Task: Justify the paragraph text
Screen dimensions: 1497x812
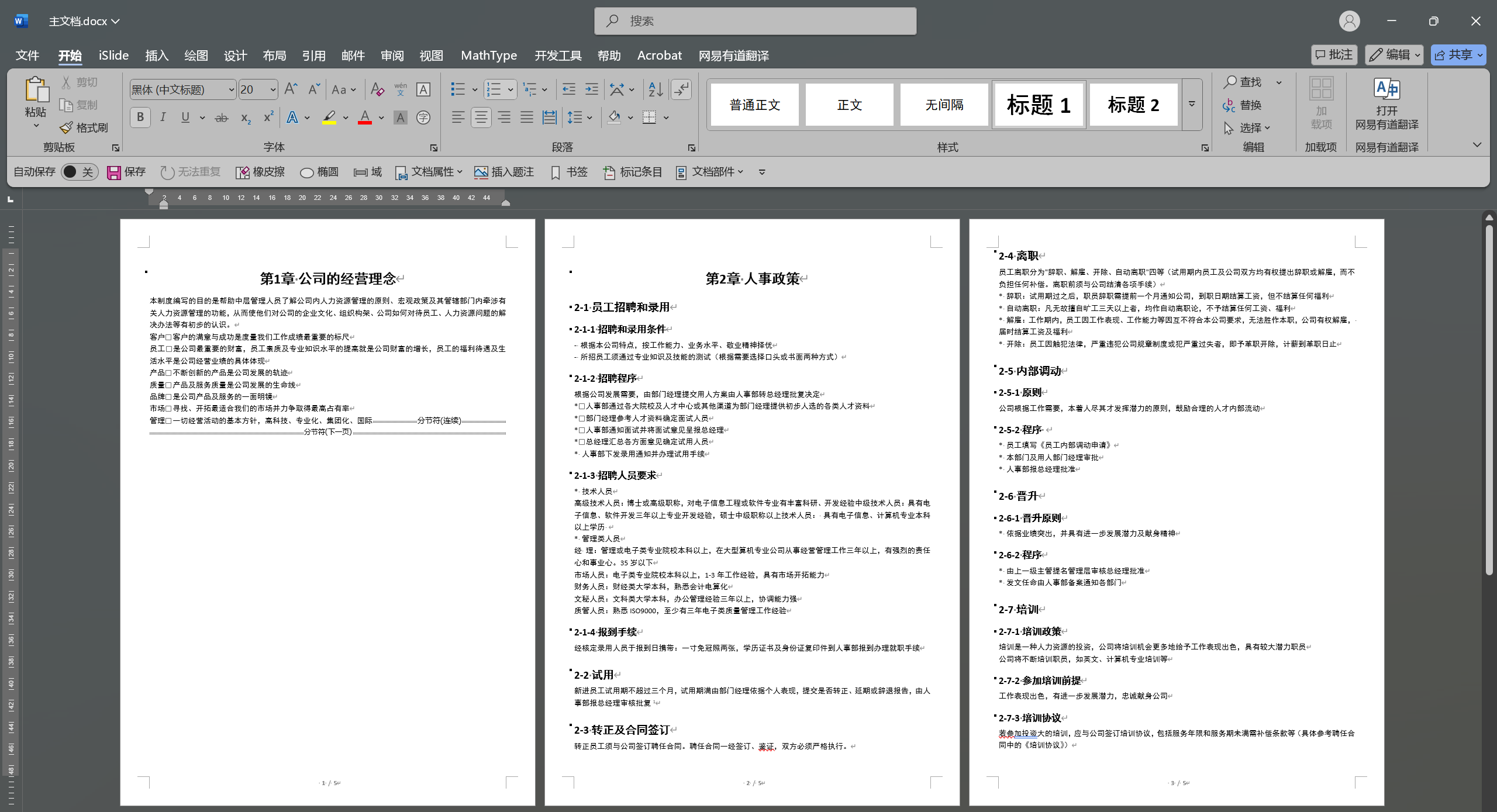Action: [x=527, y=118]
